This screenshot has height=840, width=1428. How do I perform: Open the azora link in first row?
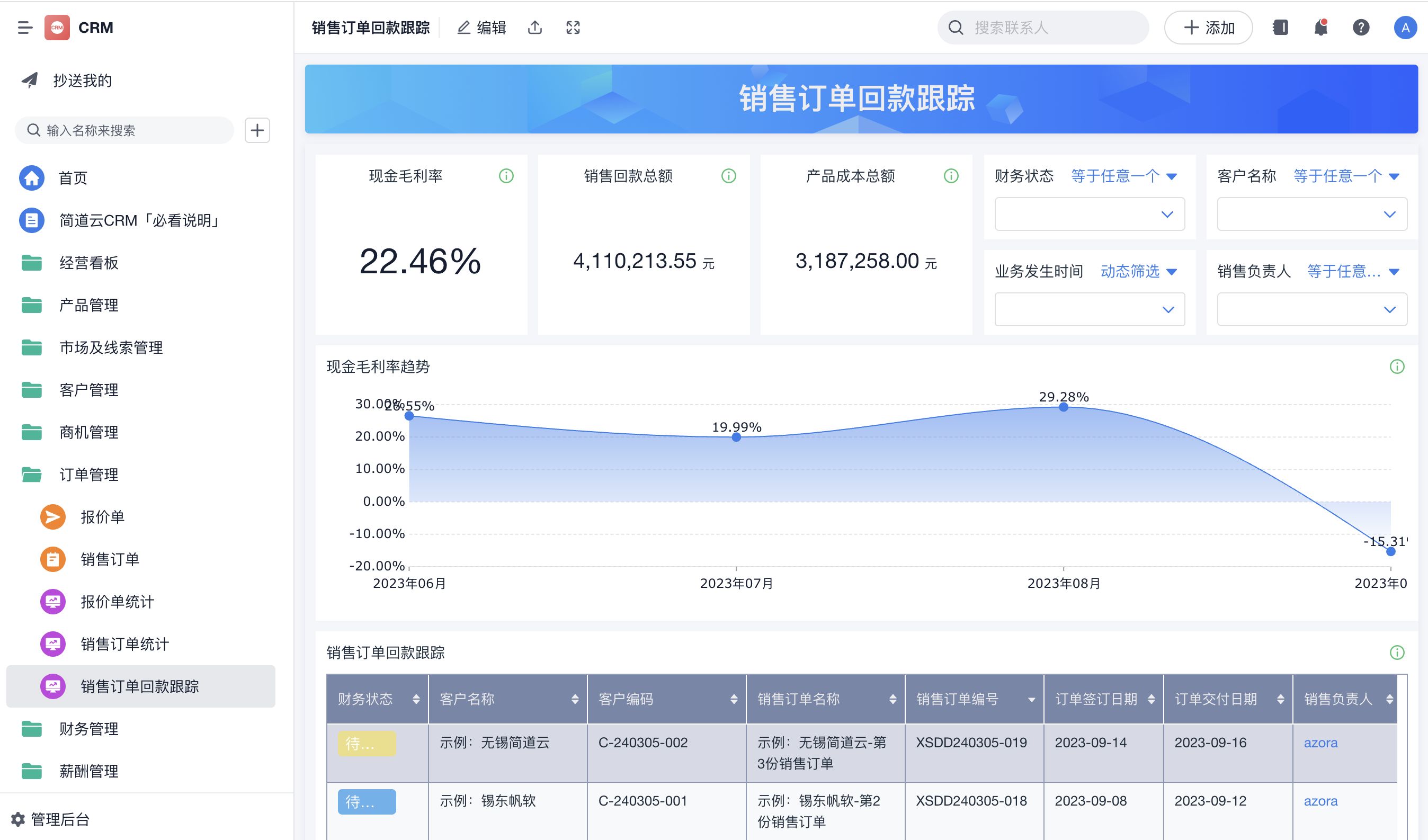click(1320, 743)
